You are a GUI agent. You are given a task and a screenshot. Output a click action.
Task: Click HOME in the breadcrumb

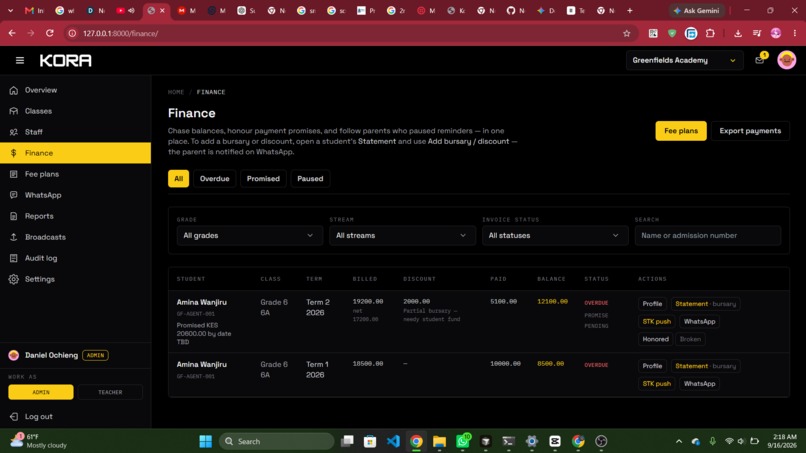coord(175,92)
